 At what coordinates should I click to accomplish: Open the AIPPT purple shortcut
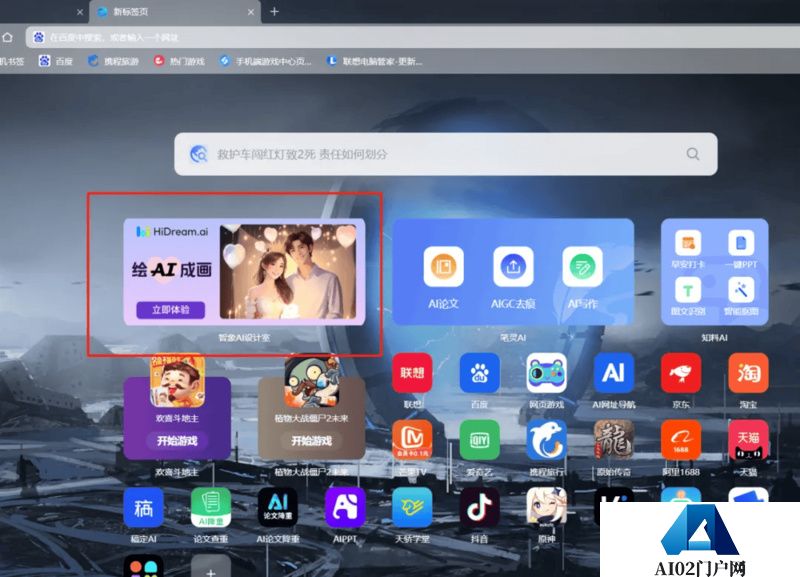click(345, 507)
